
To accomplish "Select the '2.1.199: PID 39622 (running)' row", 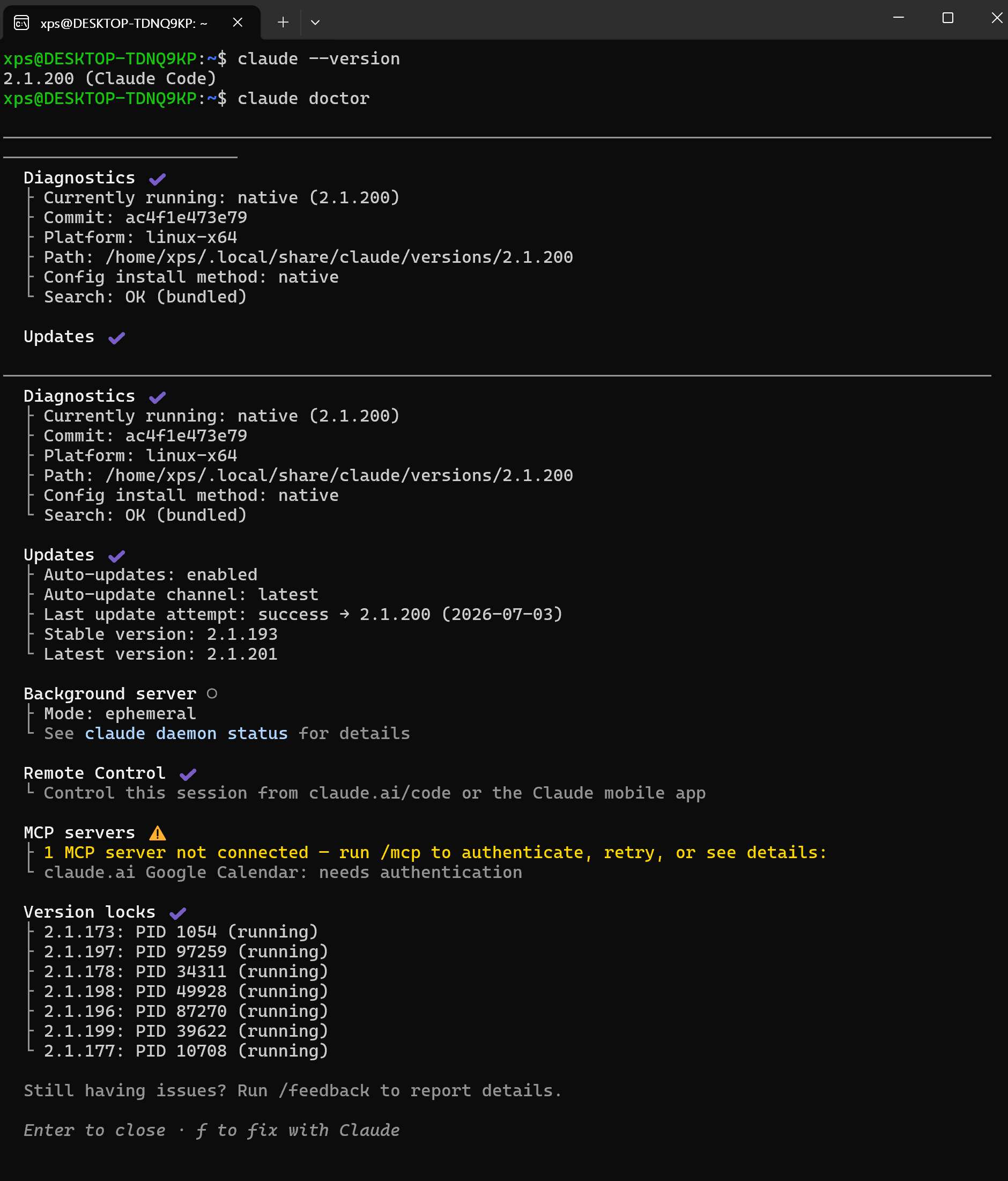I will pos(187,1031).
